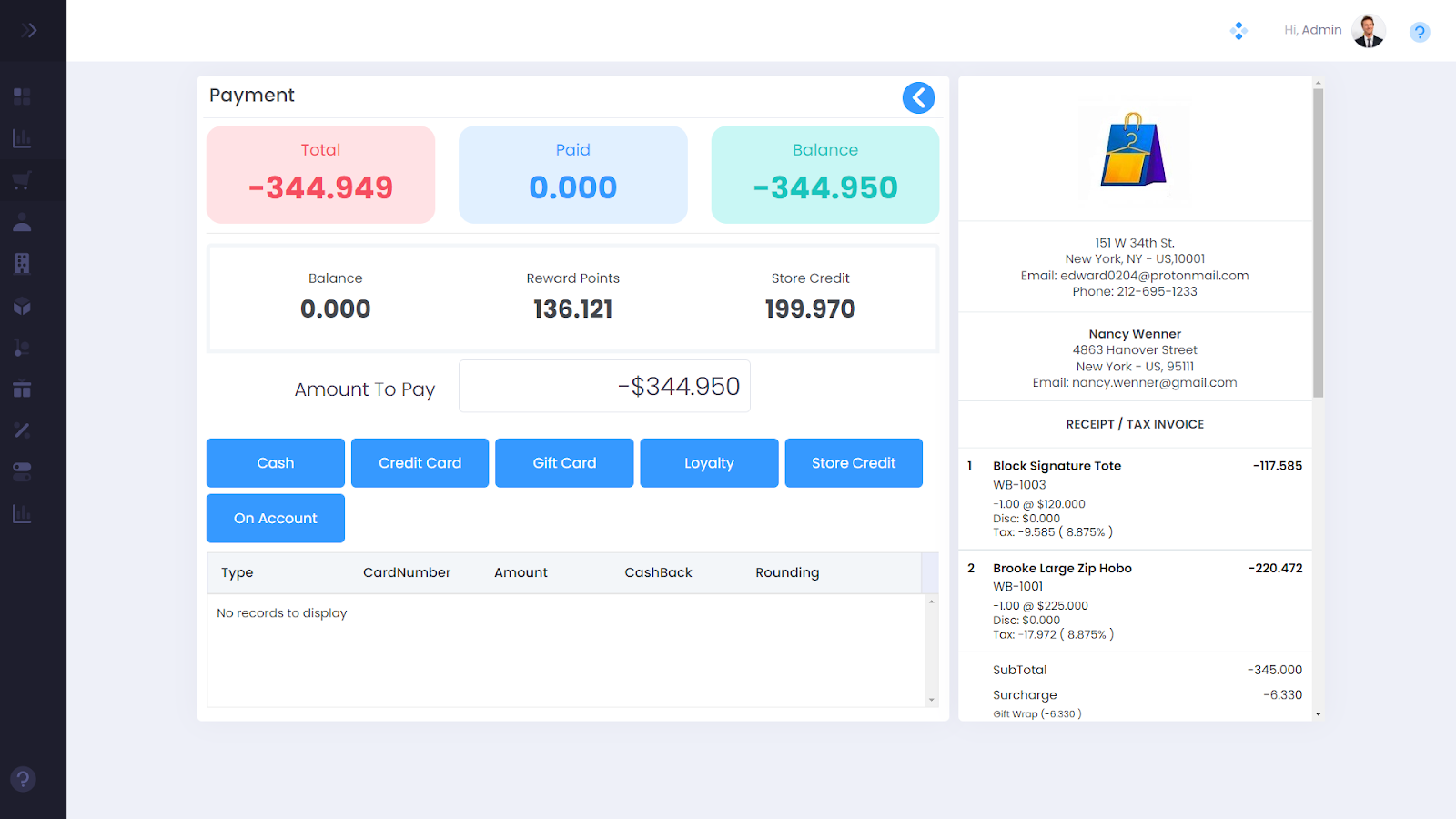Open the percent discount icon in sidebar
The height and width of the screenshot is (819, 1456).
pyautogui.click(x=22, y=430)
